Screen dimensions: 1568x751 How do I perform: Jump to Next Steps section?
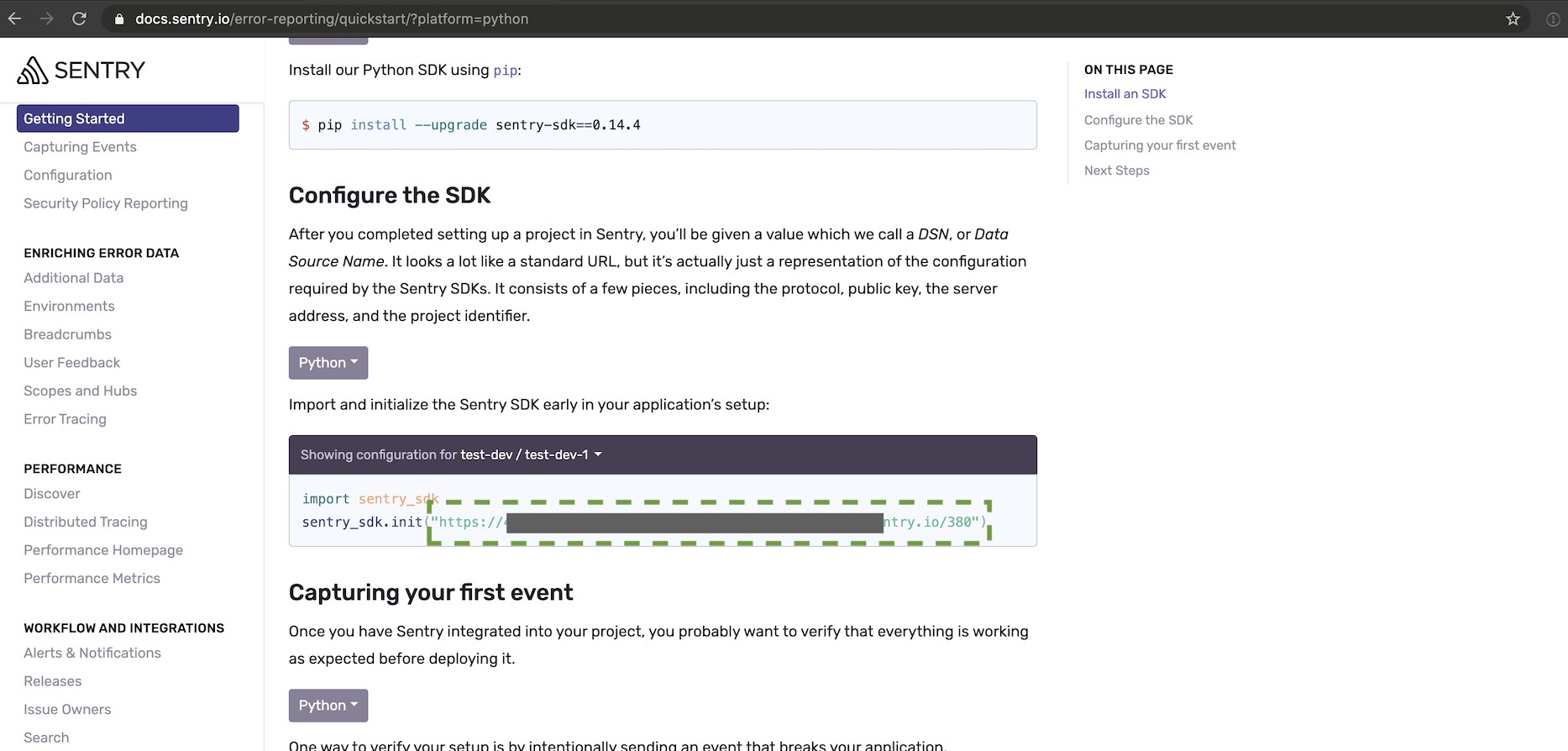click(x=1117, y=171)
